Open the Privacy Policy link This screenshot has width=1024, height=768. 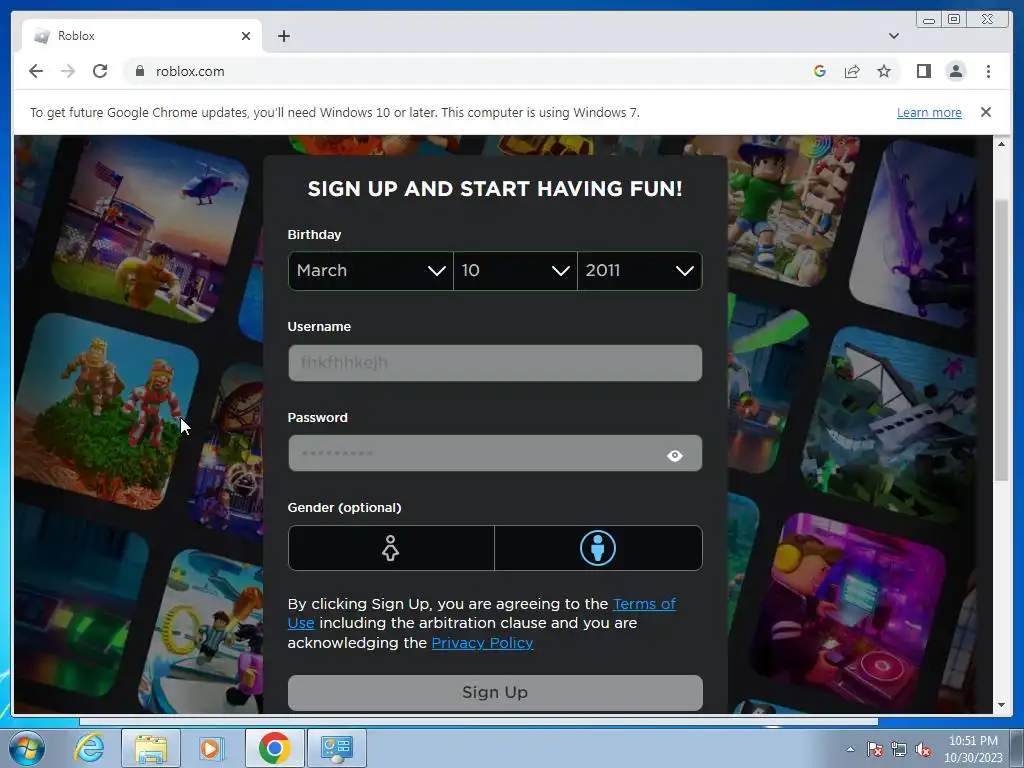point(482,643)
